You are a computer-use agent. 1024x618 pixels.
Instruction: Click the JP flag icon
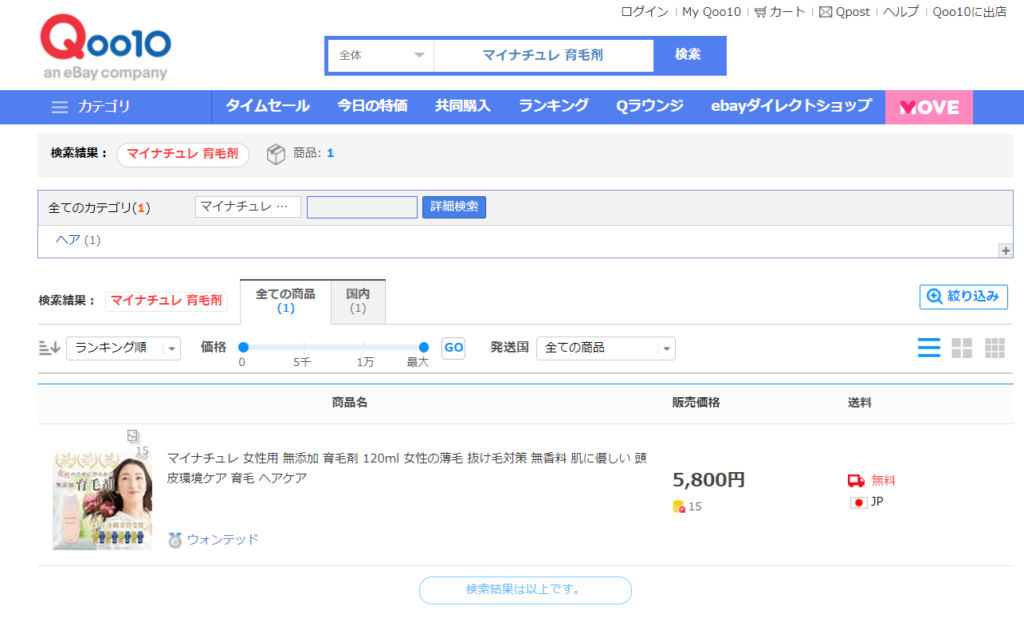coord(858,502)
